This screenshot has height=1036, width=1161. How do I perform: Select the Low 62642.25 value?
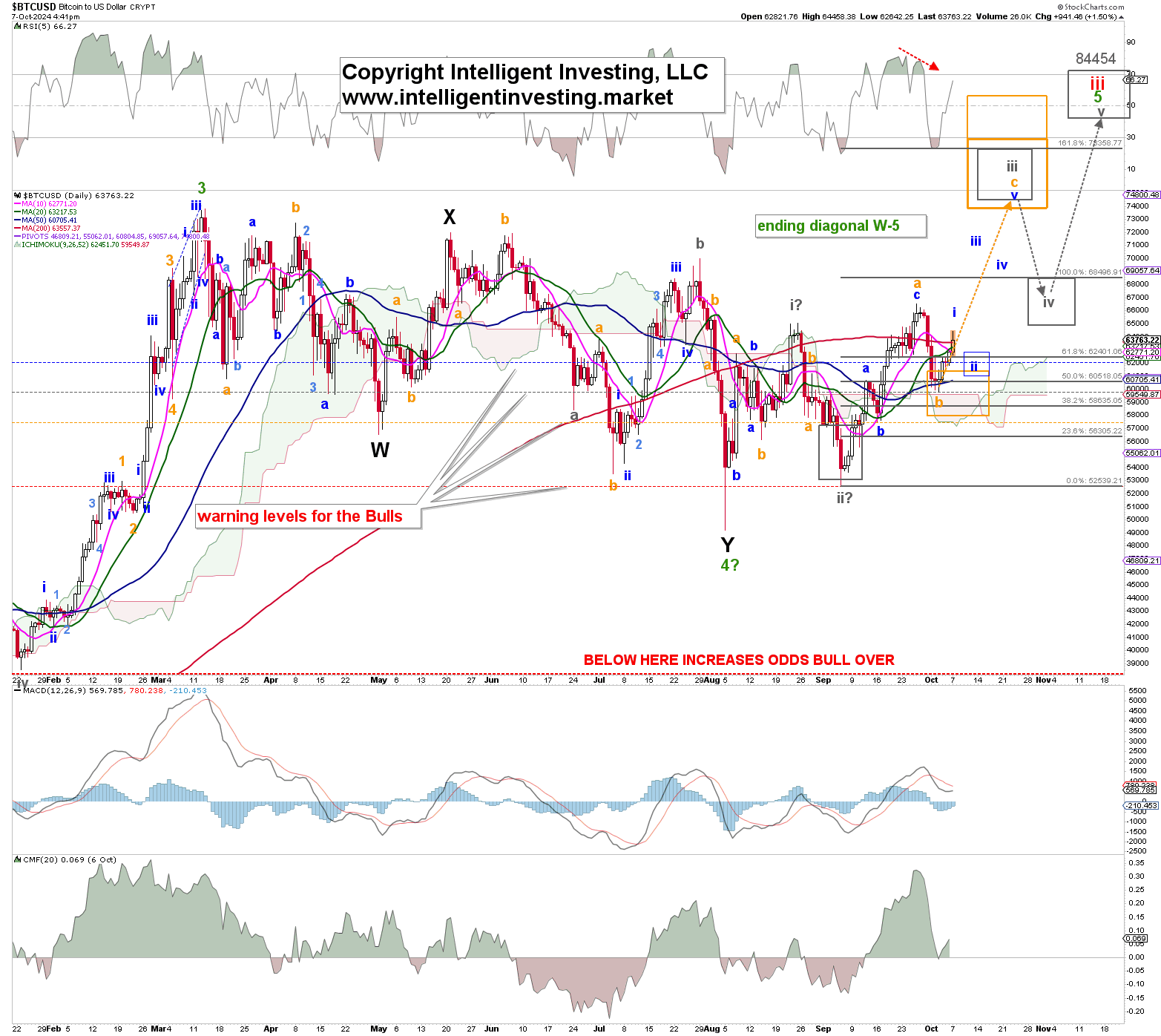[887, 16]
